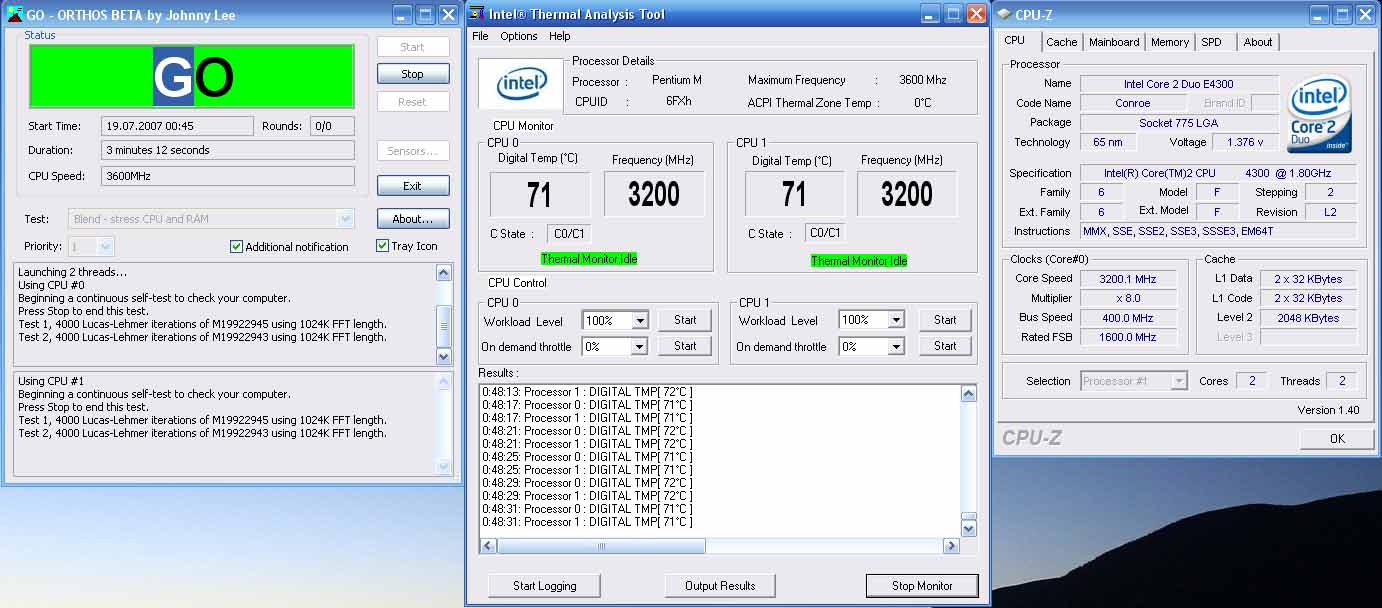Select the CPU tab in CPU-Z

[1015, 41]
